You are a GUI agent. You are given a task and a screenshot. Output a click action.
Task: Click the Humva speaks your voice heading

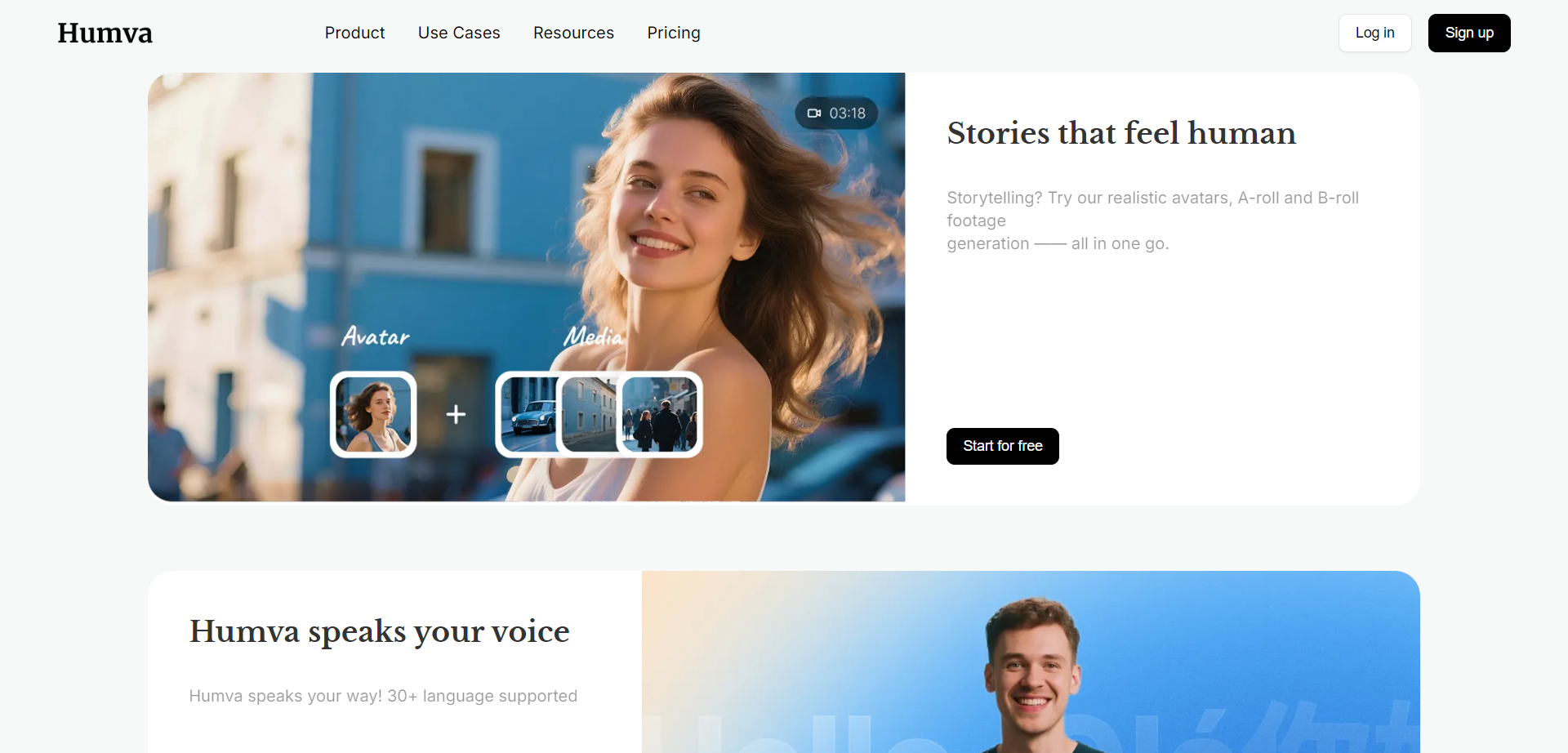(380, 631)
